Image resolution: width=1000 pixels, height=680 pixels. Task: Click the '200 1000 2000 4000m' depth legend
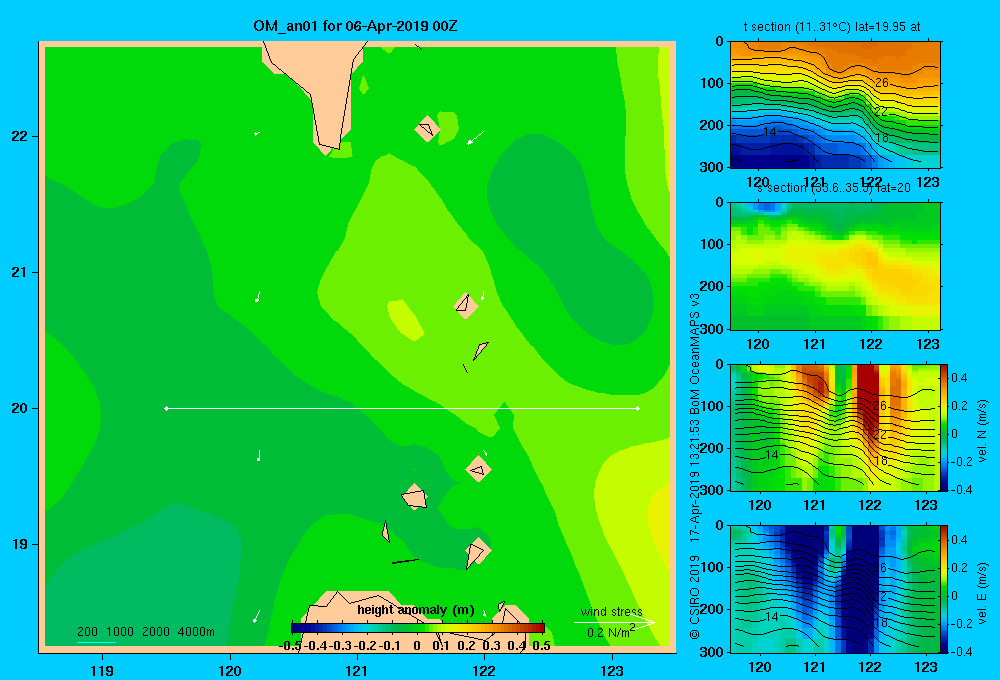click(145, 632)
